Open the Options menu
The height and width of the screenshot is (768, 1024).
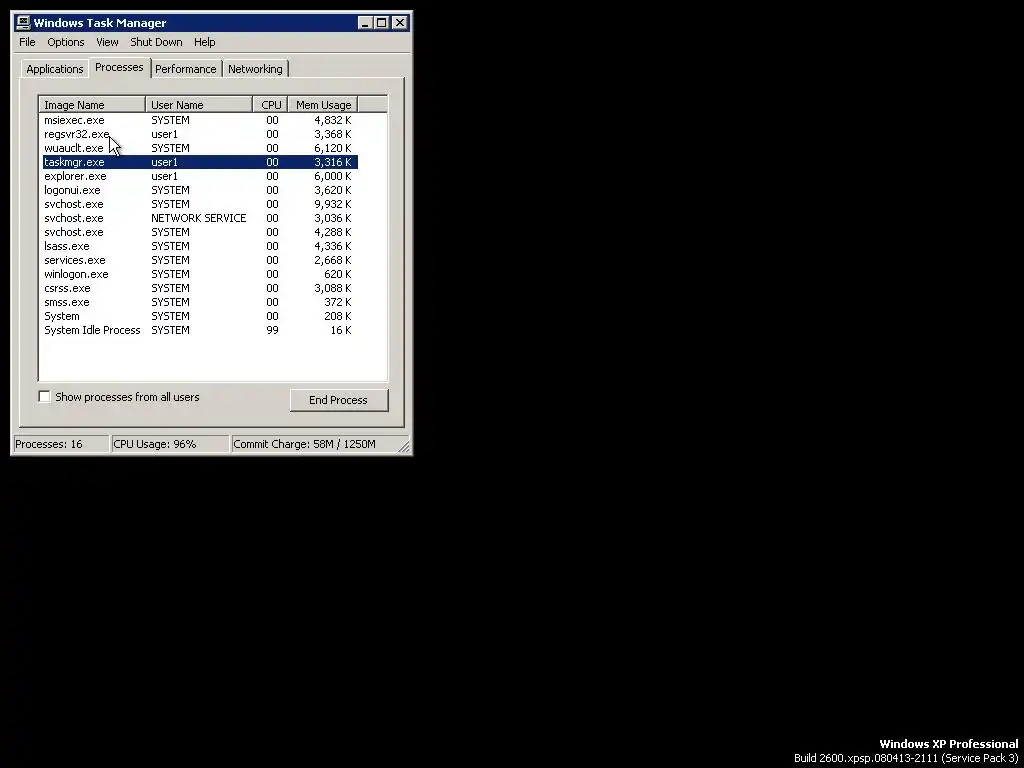coord(65,42)
